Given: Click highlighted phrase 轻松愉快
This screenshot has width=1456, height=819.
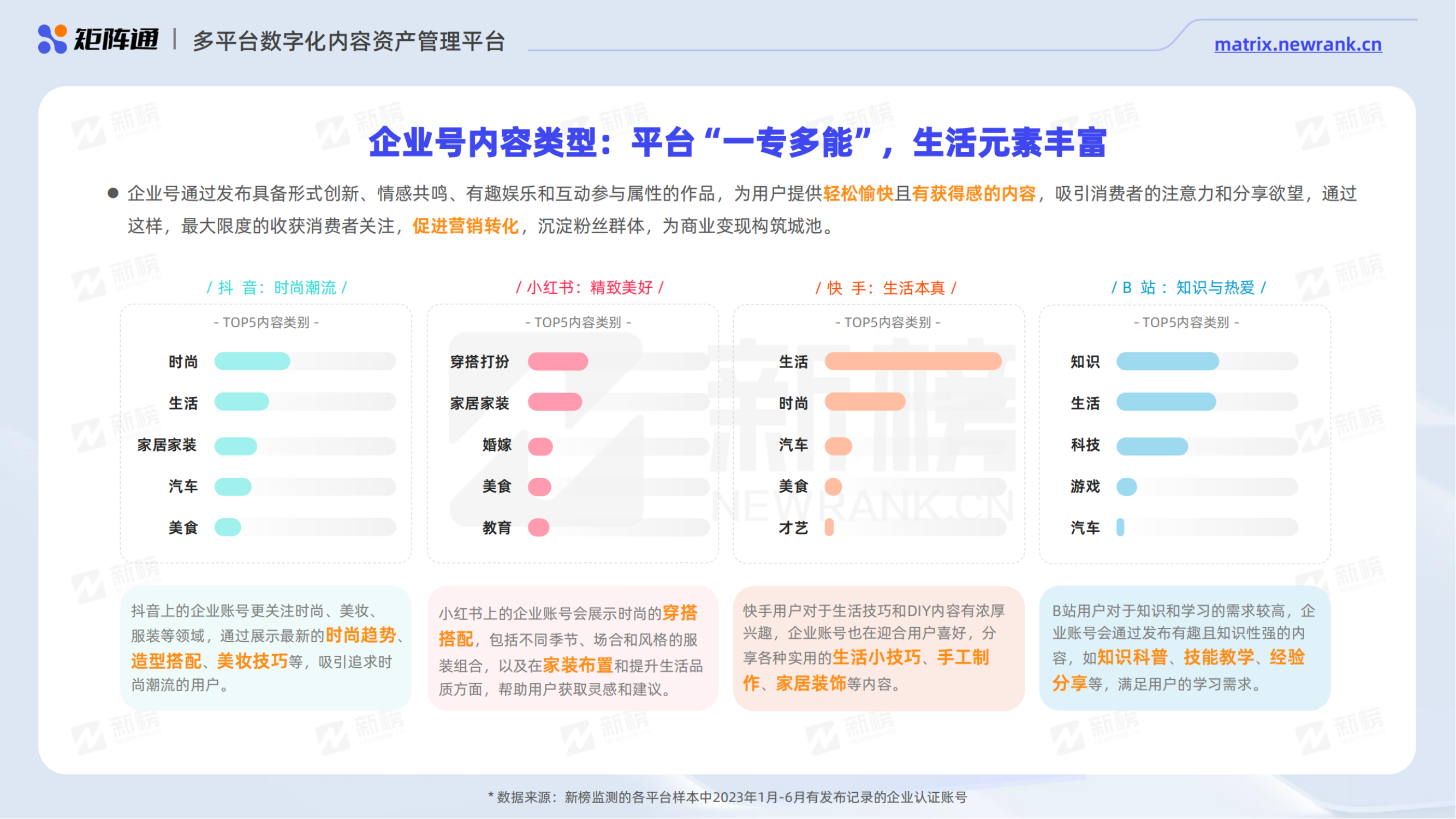Looking at the screenshot, I should coord(858,193).
